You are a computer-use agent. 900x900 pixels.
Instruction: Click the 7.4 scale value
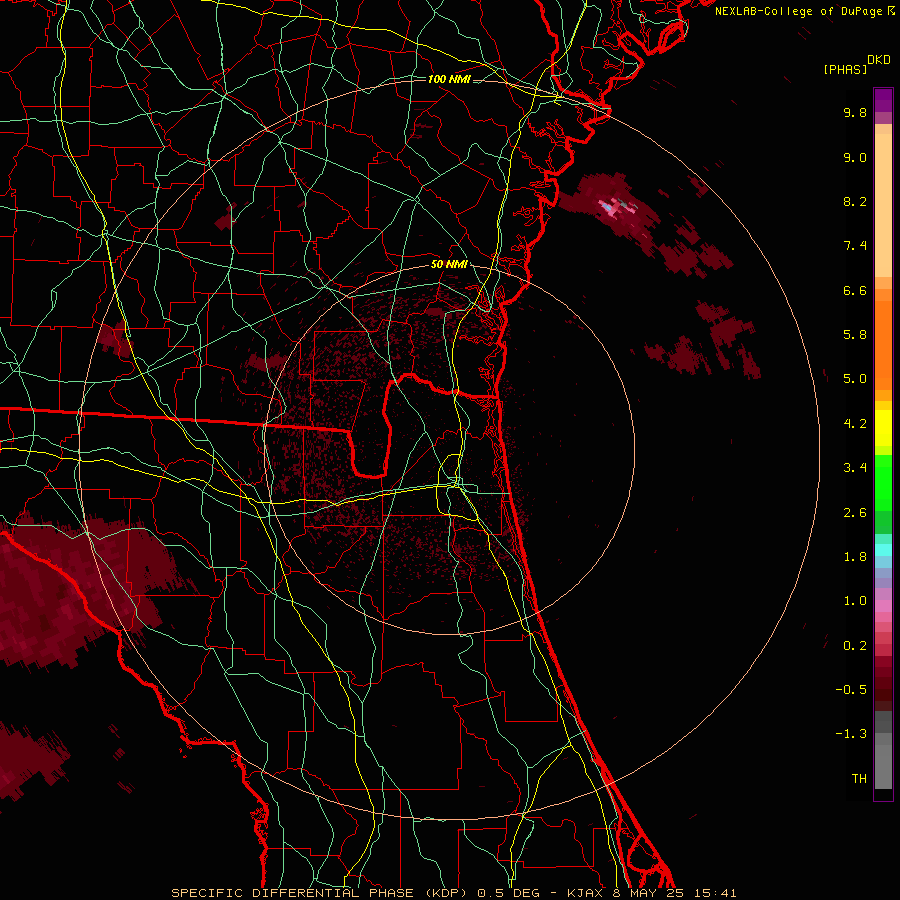[855, 246]
